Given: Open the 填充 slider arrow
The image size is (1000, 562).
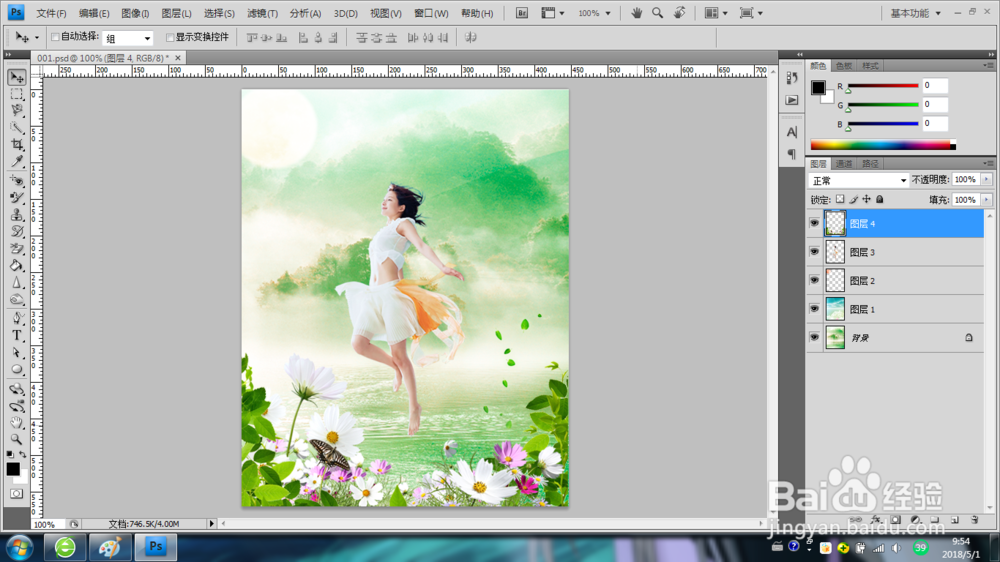Looking at the screenshot, I should point(987,200).
